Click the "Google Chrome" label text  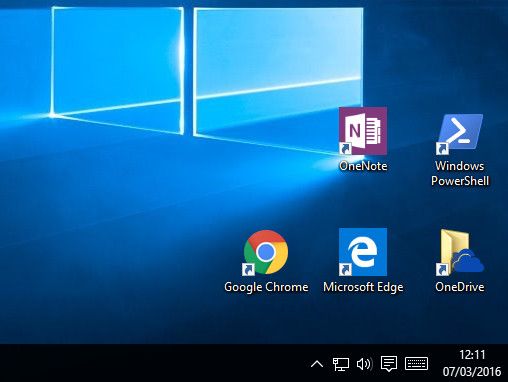pos(266,287)
